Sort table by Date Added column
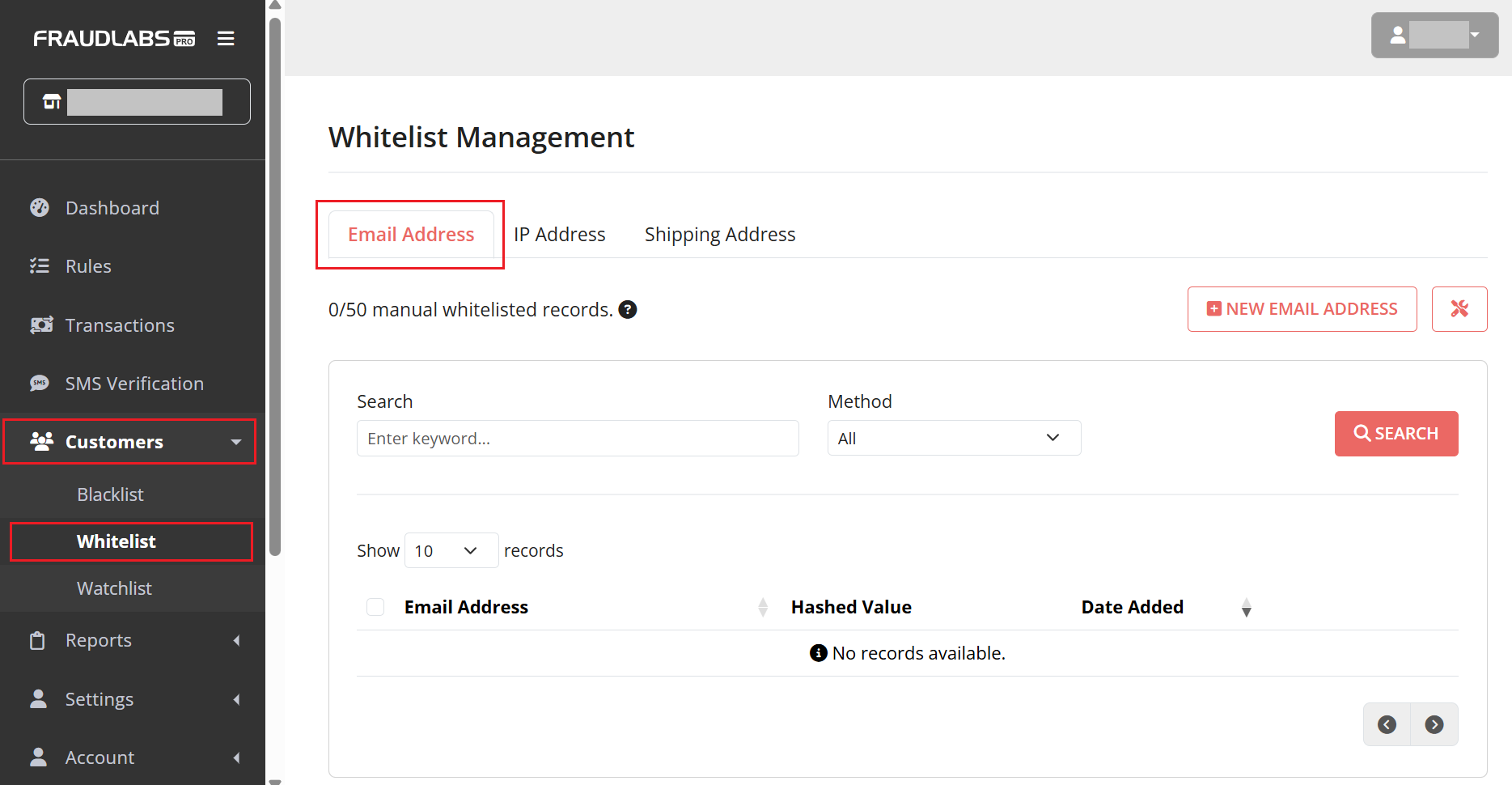Image resolution: width=1512 pixels, height=785 pixels. [1246, 607]
